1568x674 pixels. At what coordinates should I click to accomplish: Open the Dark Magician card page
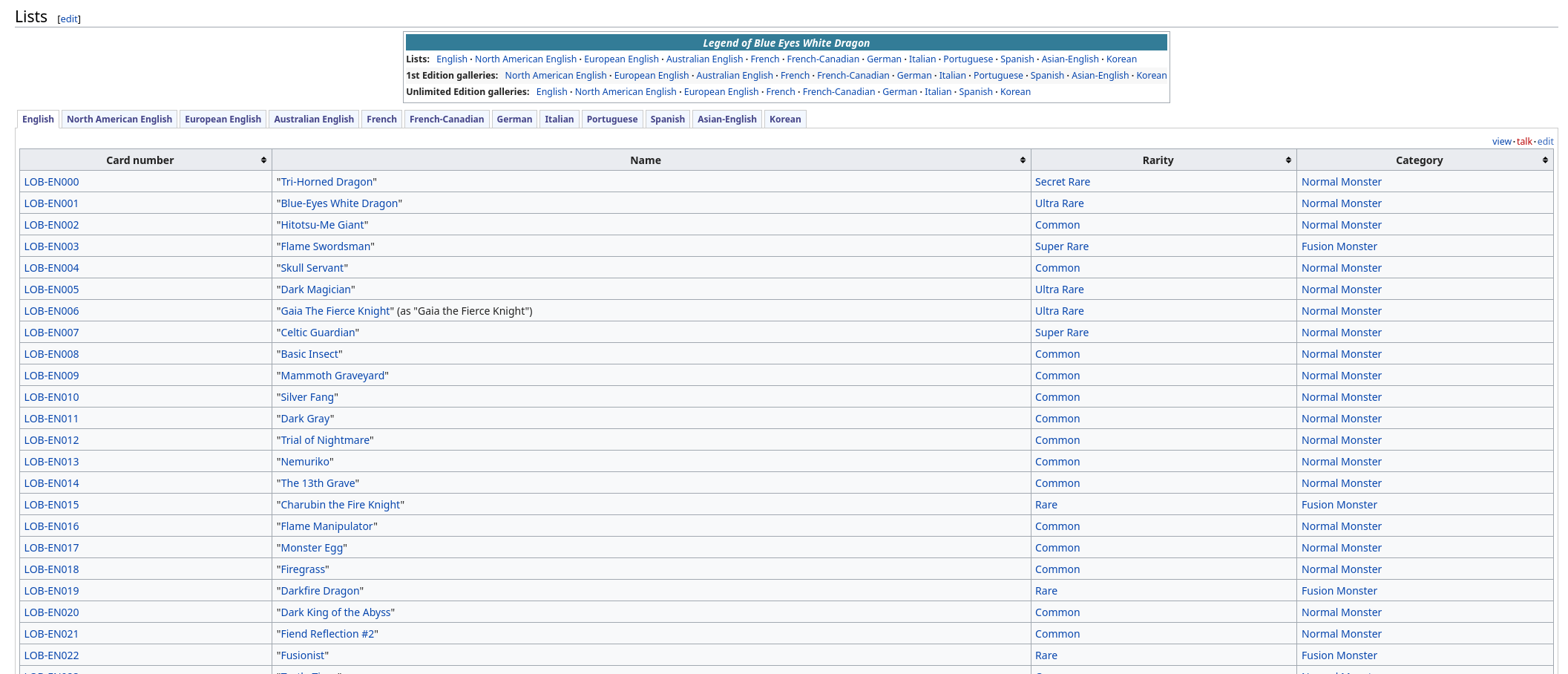tap(316, 289)
